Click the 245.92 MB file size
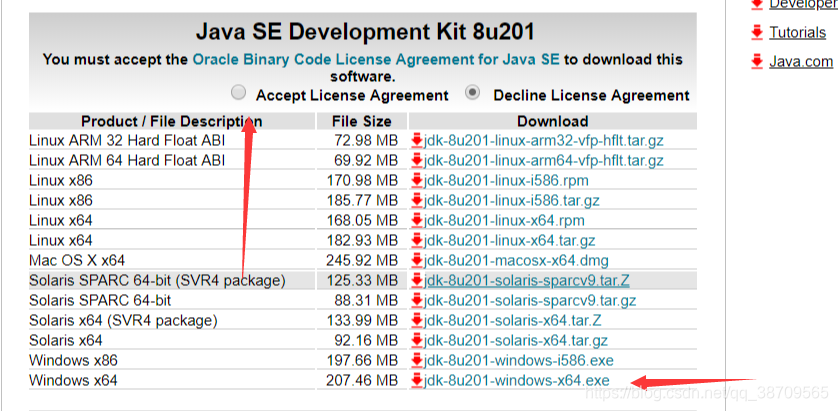This screenshot has width=838, height=411. point(362,260)
